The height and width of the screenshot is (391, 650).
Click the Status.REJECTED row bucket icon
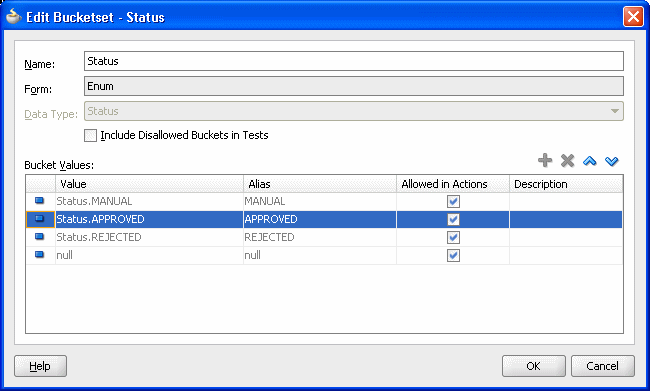(x=40, y=237)
